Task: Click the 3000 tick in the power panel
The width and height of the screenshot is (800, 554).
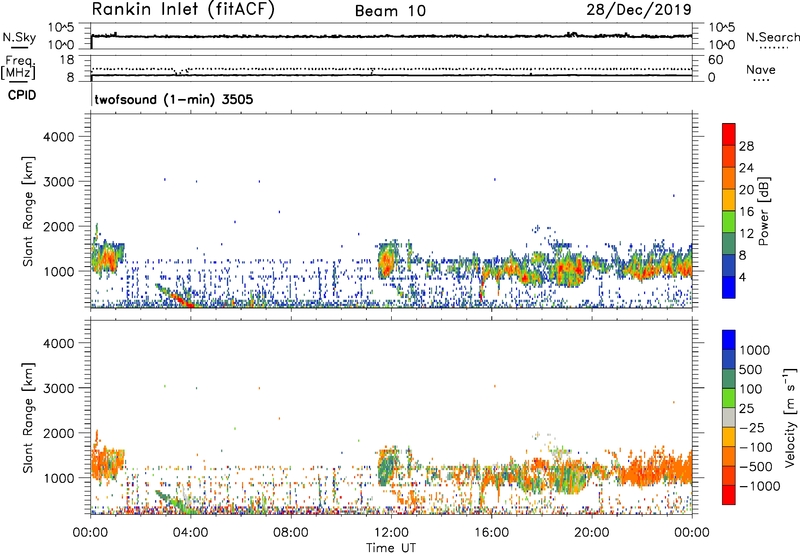Action: (x=59, y=182)
